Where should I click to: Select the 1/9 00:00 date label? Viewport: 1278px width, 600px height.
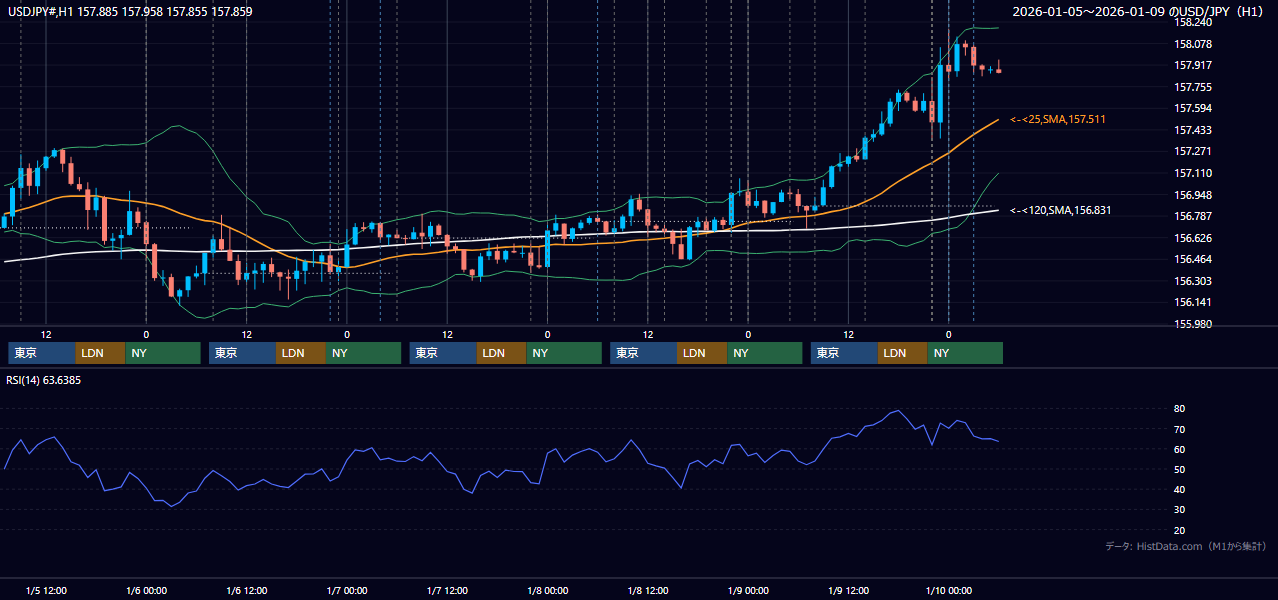(748, 590)
